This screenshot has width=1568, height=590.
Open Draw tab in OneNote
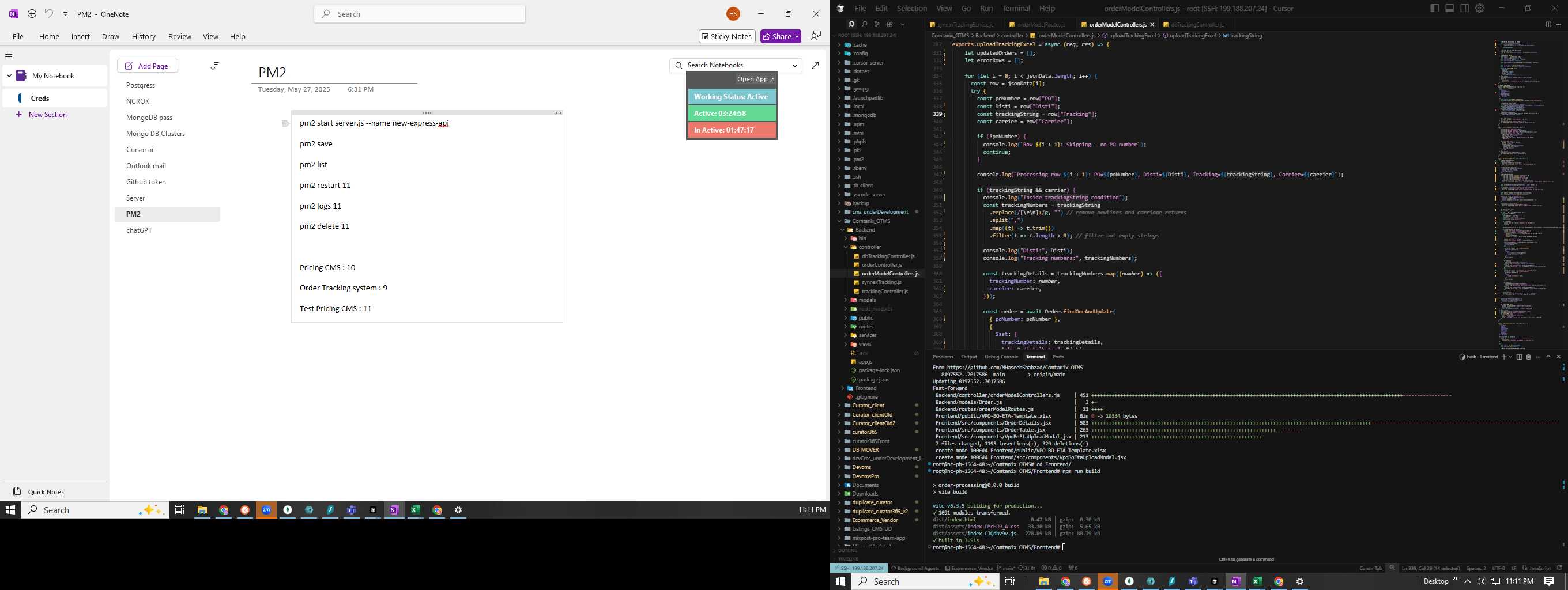111,36
